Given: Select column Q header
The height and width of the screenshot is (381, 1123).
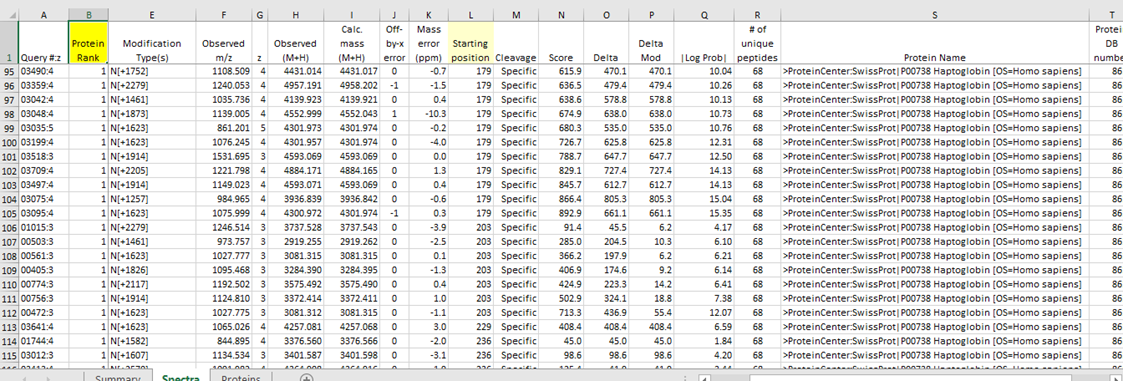Looking at the screenshot, I should [704, 14].
